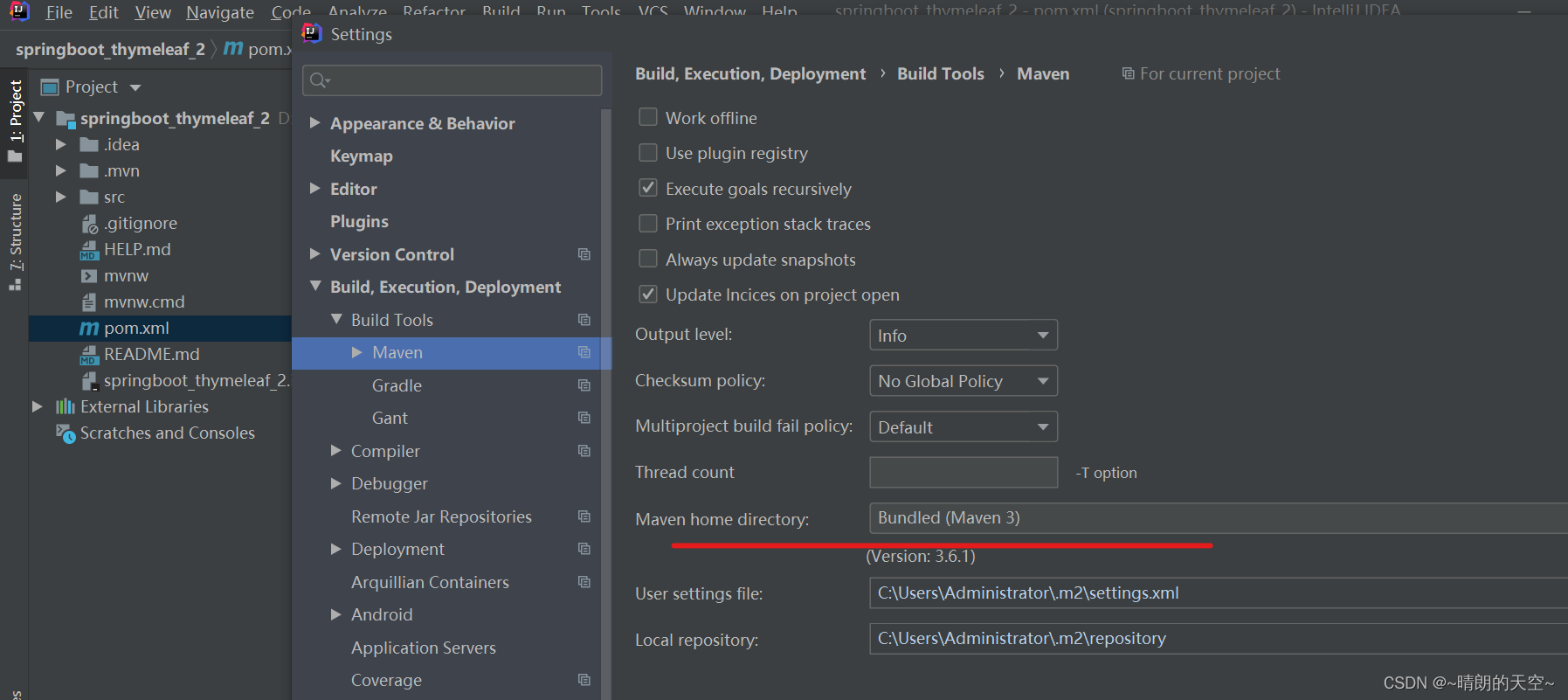Click Build Tools in settings breadcrumb
Viewport: 1568px width, 700px height.
tap(941, 74)
